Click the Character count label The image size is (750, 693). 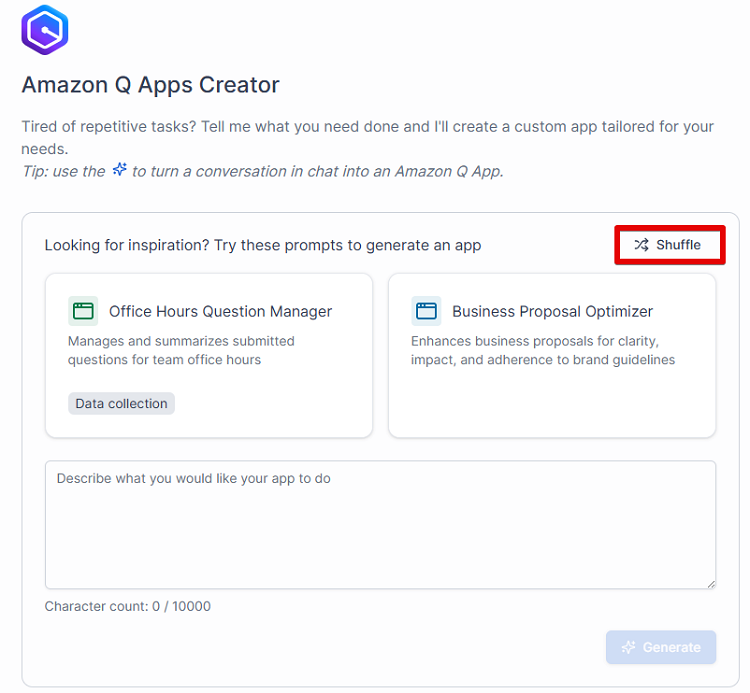(128, 606)
